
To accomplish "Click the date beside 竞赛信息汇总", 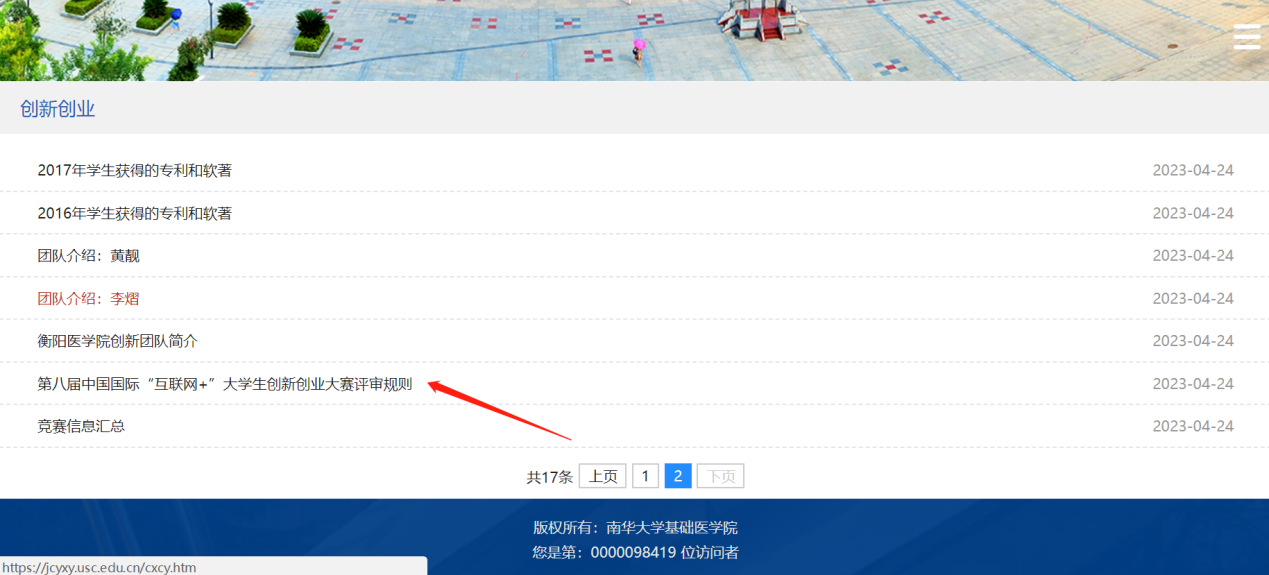I will point(1192,426).
